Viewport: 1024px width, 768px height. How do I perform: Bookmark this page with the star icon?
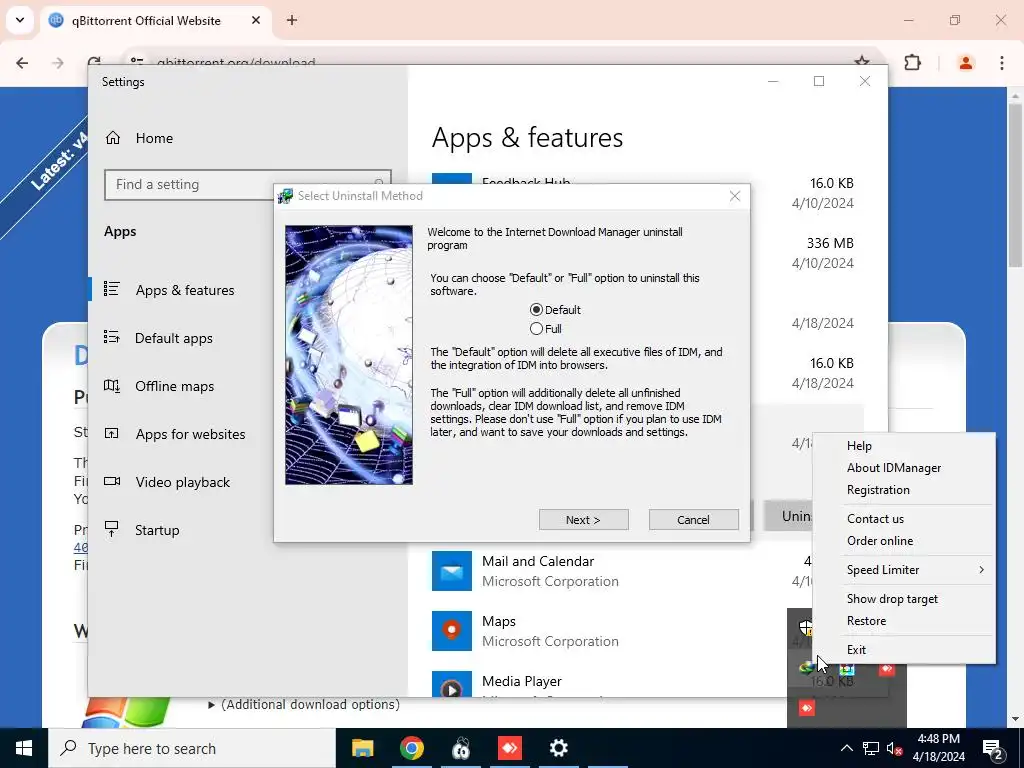[x=862, y=63]
